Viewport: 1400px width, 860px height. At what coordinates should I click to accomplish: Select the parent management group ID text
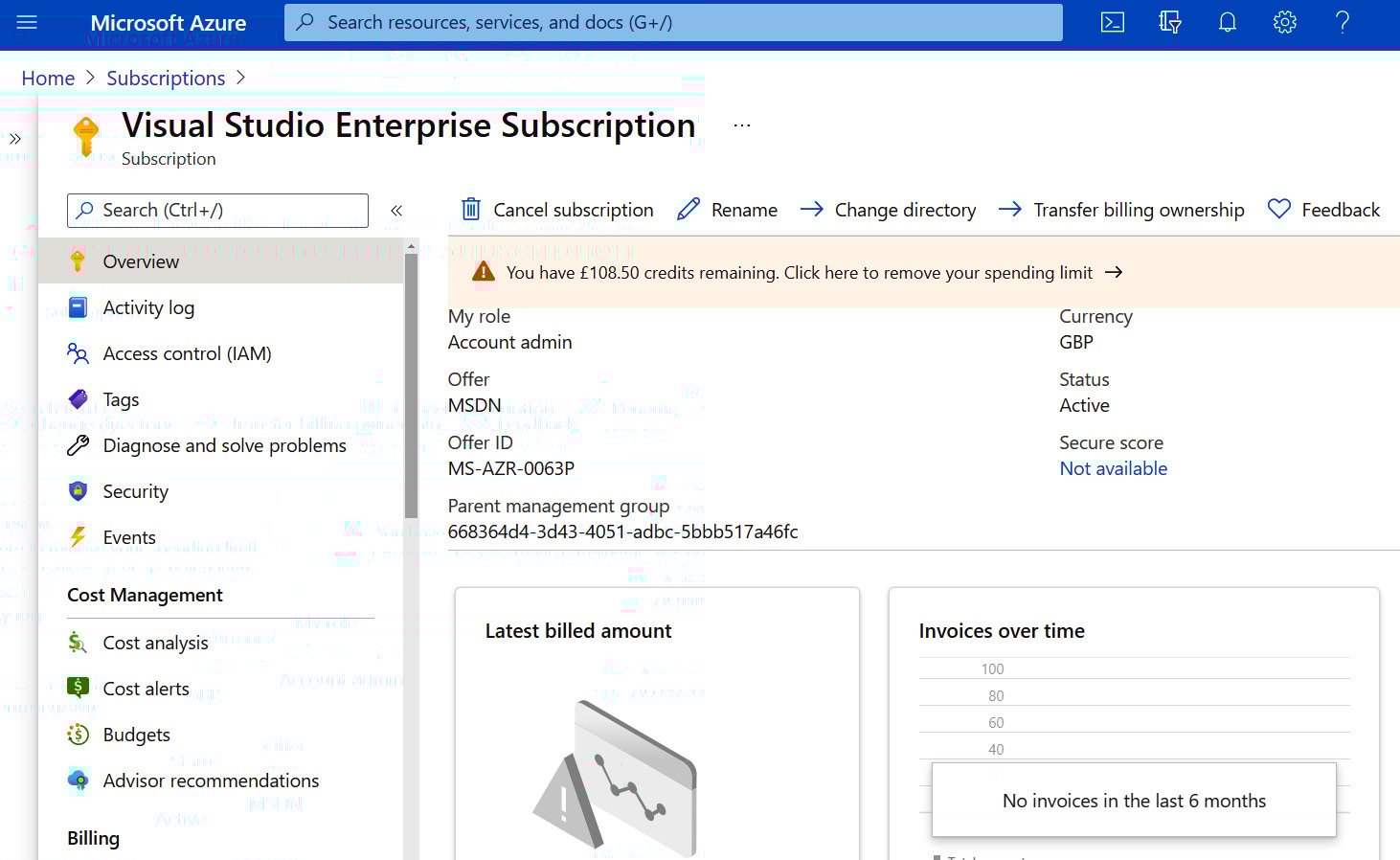click(x=622, y=532)
